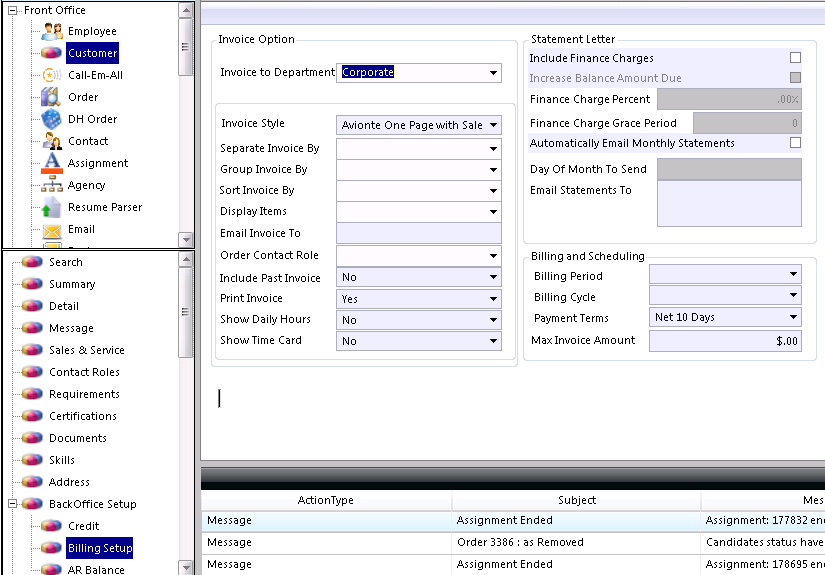Click the Contact people icon
The height and width of the screenshot is (575, 825).
(x=52, y=141)
